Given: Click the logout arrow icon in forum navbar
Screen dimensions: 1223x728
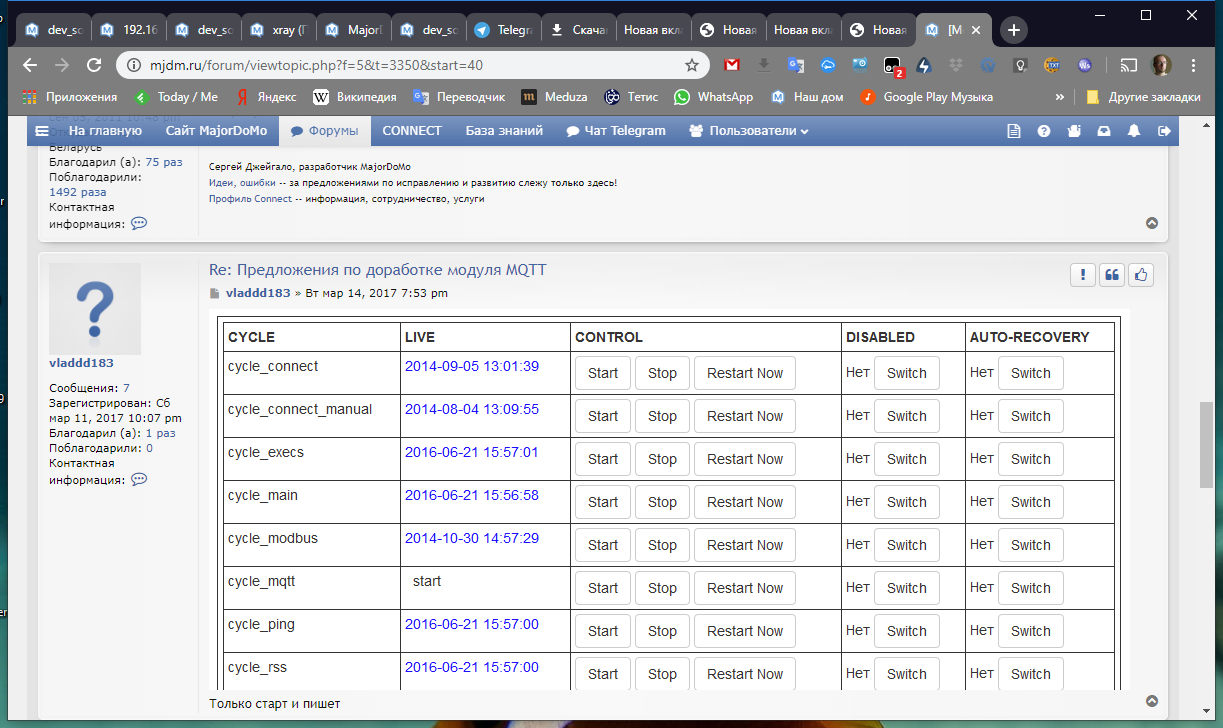Looking at the screenshot, I should tap(1164, 131).
